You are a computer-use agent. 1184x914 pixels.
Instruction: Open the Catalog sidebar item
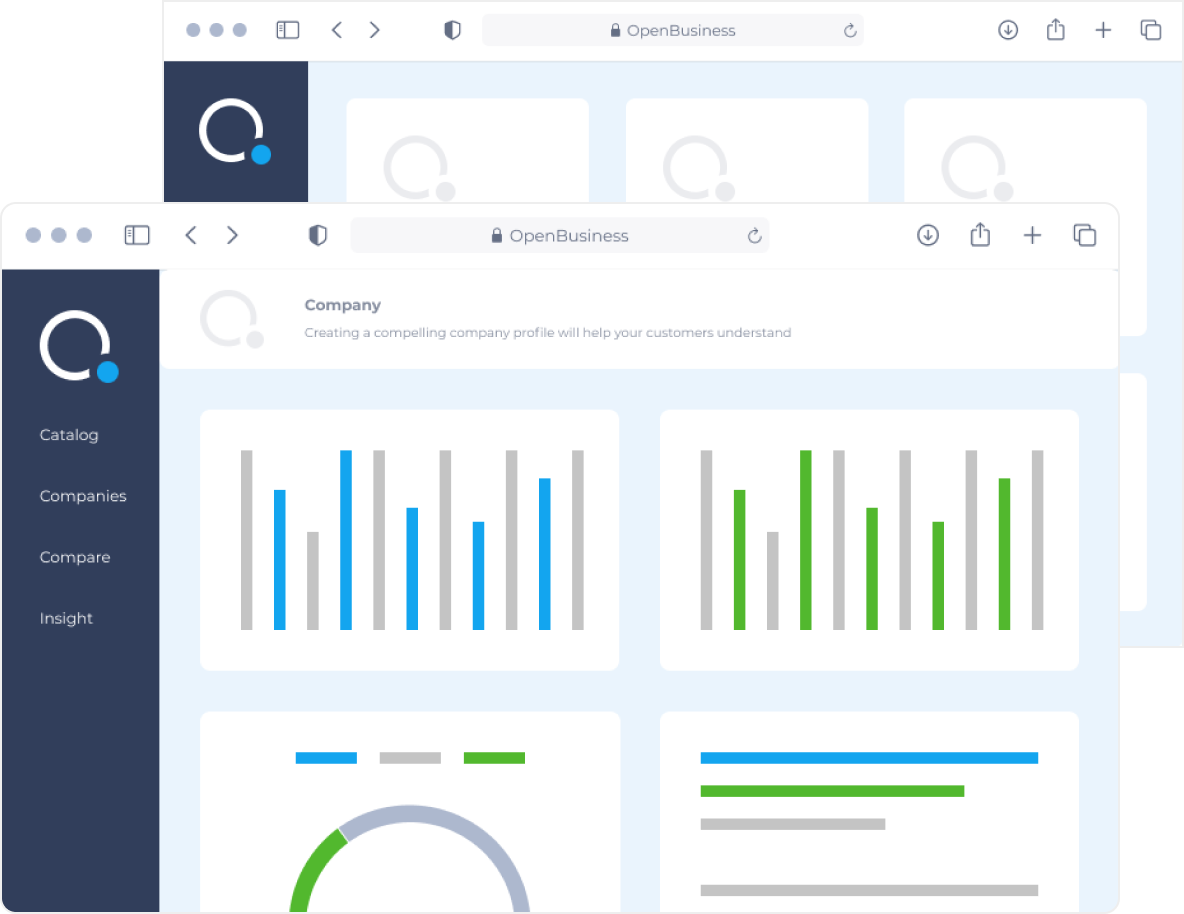point(69,435)
